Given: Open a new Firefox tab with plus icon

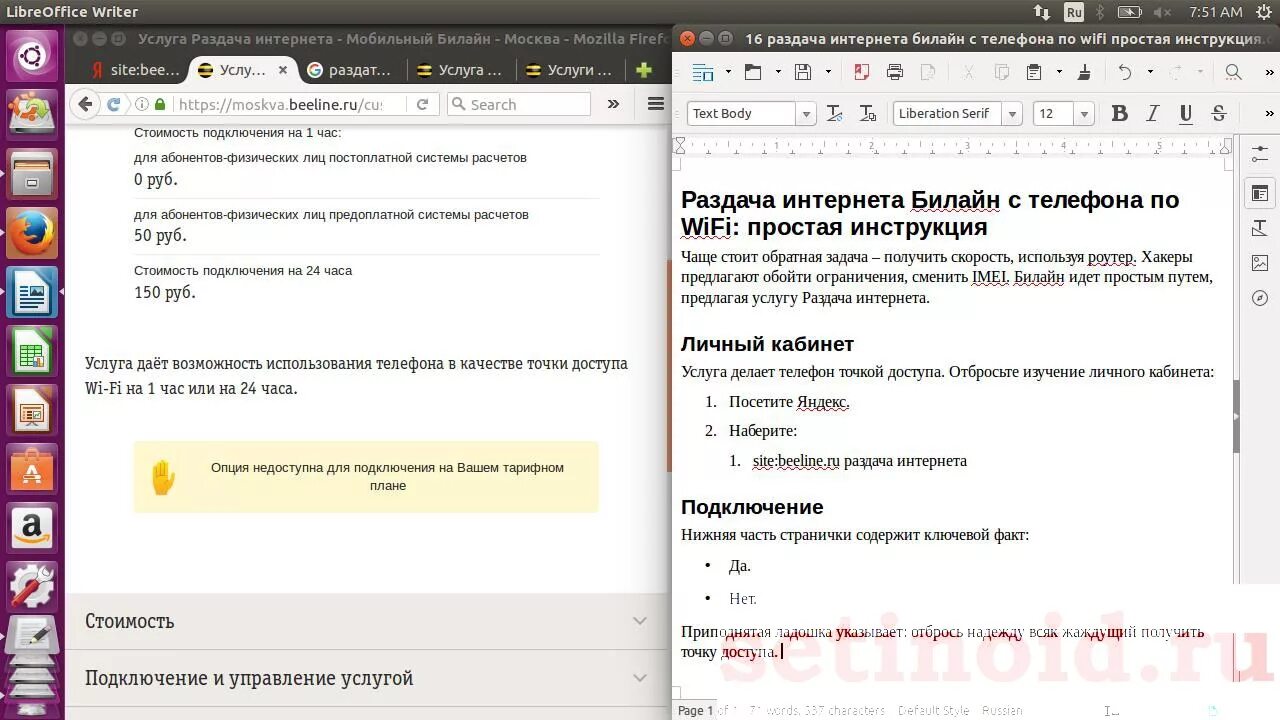Looking at the screenshot, I should pos(643,70).
